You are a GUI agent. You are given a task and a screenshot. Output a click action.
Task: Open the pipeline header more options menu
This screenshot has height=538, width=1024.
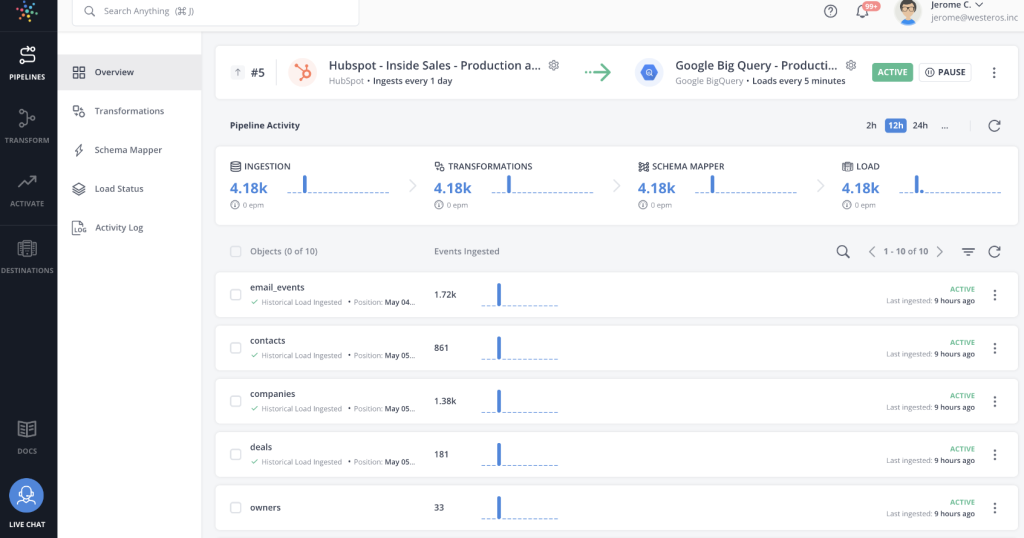(x=994, y=72)
